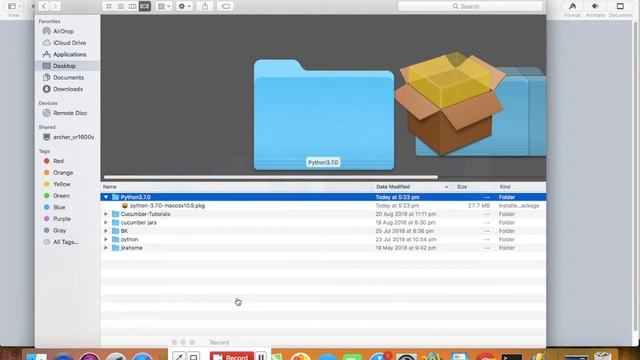Expand the BK folder
The height and width of the screenshot is (360, 640).
(106, 231)
